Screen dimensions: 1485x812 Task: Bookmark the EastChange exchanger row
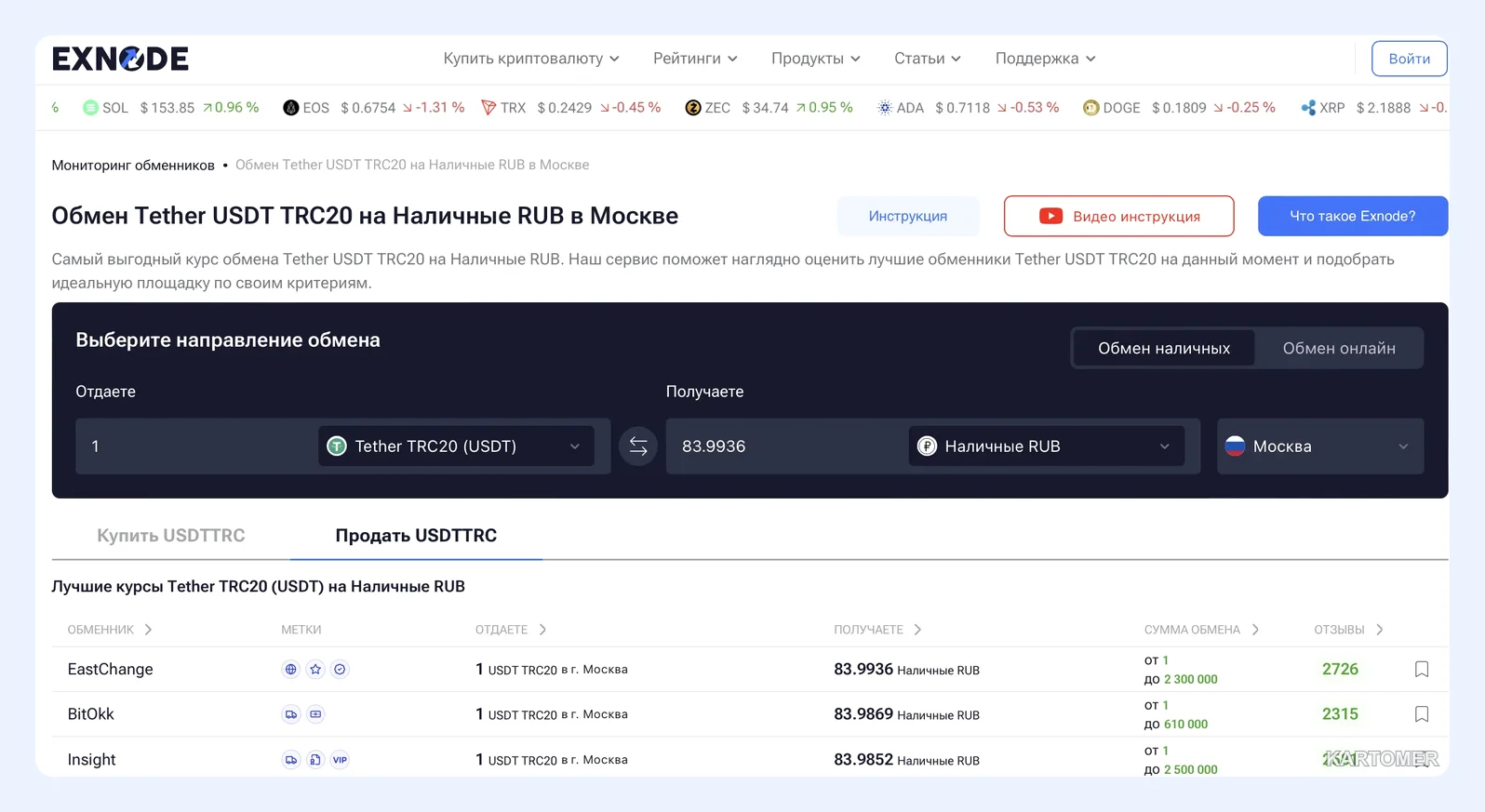pyautogui.click(x=1422, y=670)
